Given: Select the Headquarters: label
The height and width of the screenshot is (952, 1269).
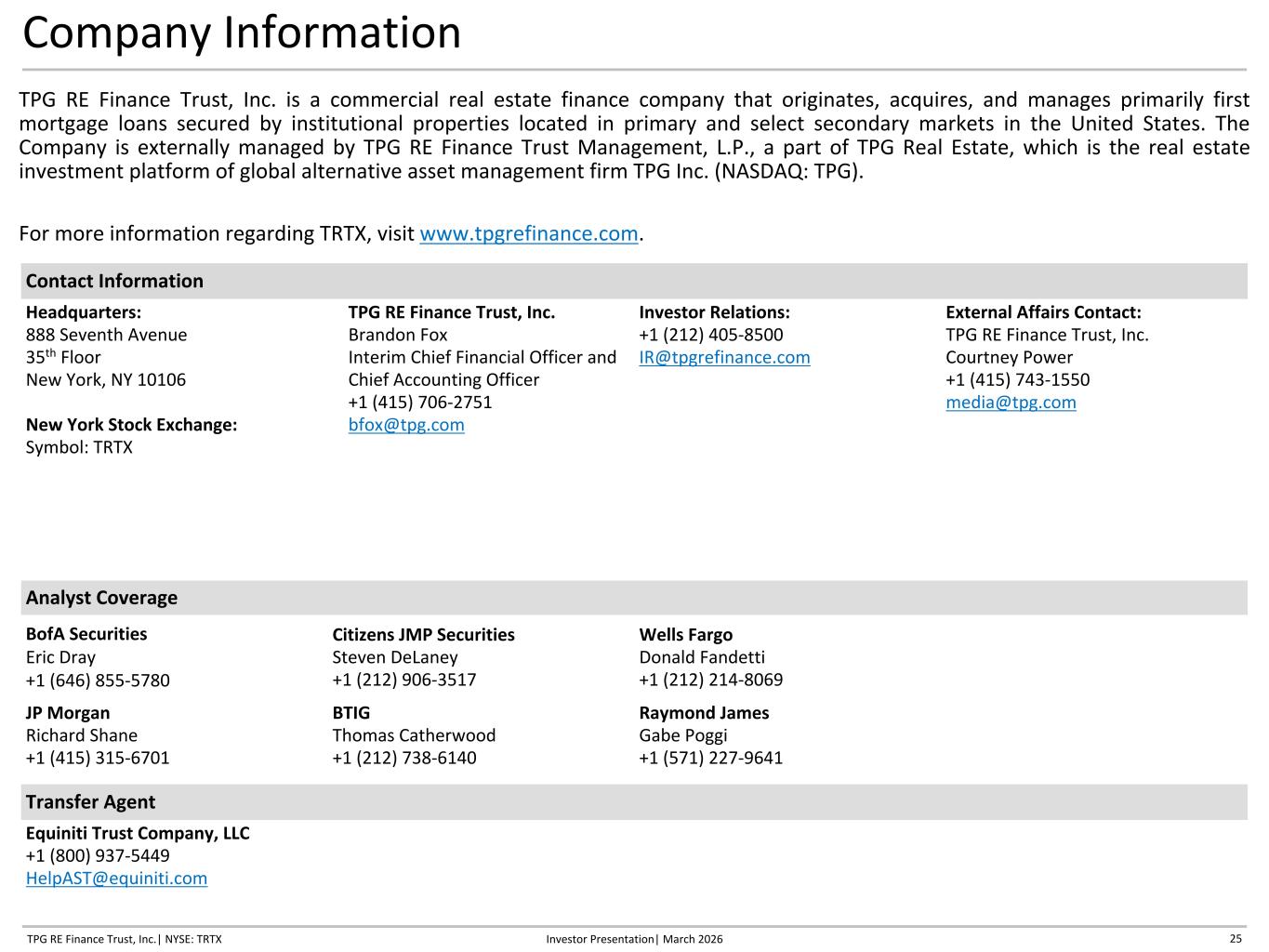Looking at the screenshot, I should pyautogui.click(x=84, y=312).
